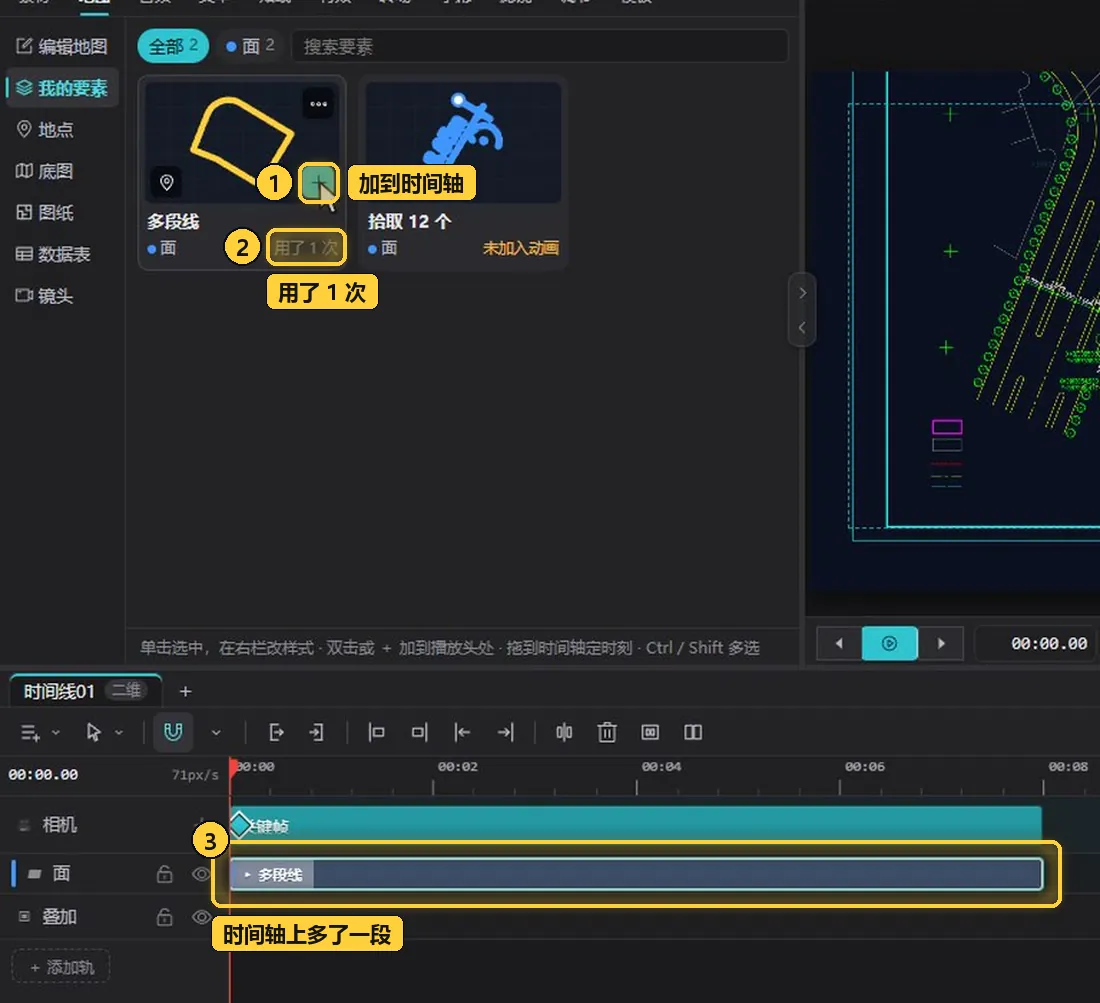Add 多段线 to timeline with its plus button

pos(318,183)
